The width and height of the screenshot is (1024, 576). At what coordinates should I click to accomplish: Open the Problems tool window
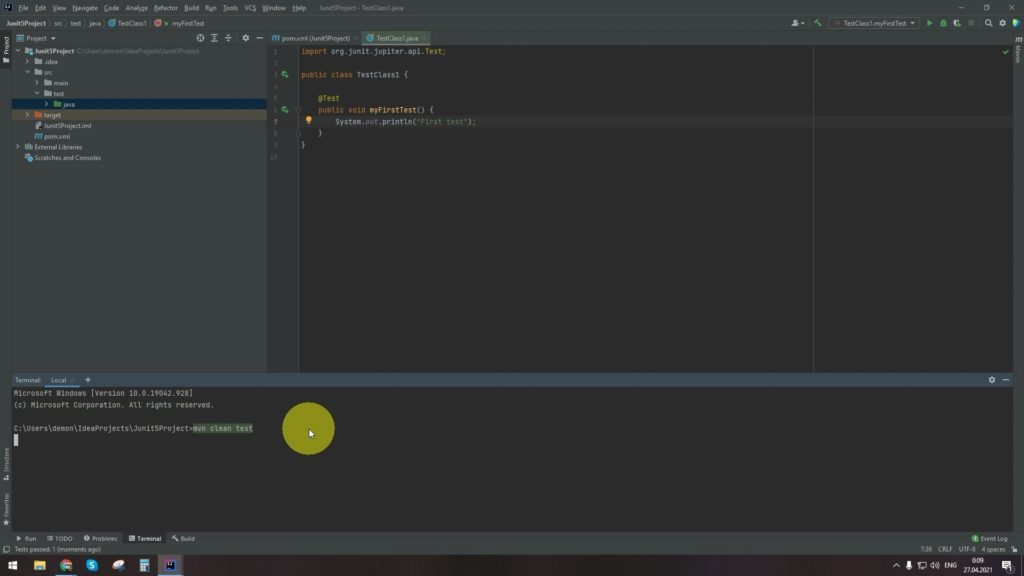pyautogui.click(x=101, y=539)
